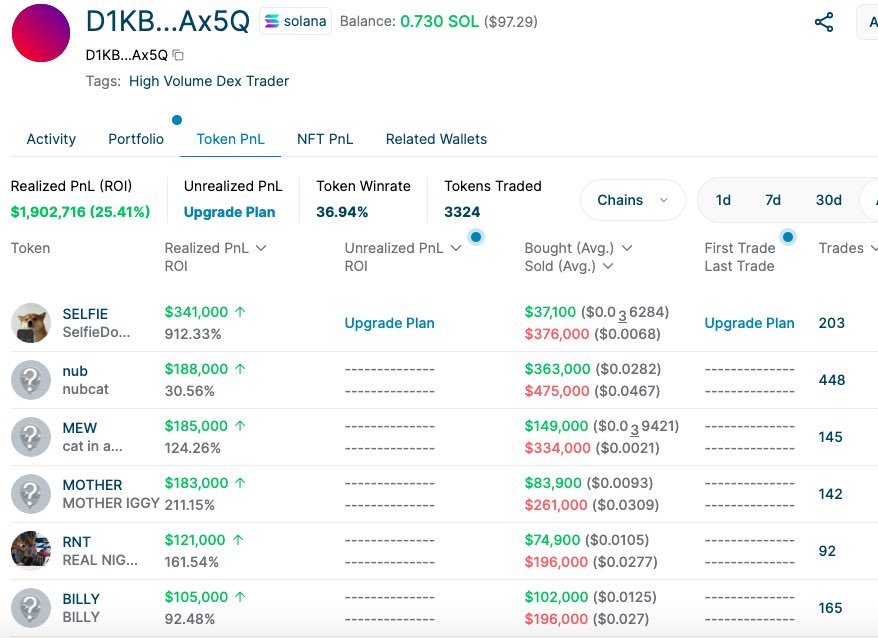Open RNT token image icon
Image resolution: width=878 pixels, height=638 pixels.
tap(31, 551)
